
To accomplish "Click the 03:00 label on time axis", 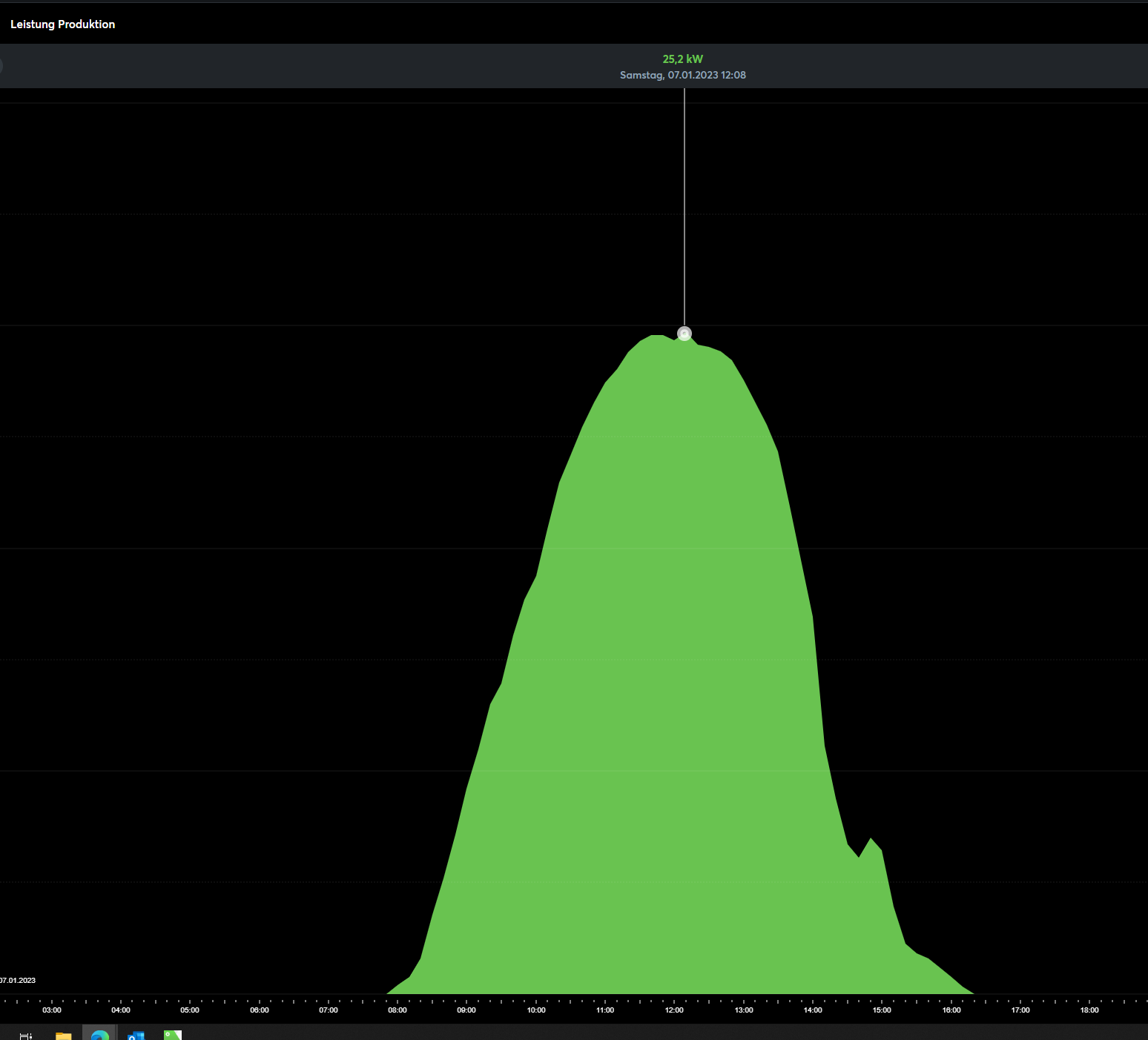I will point(52,1010).
